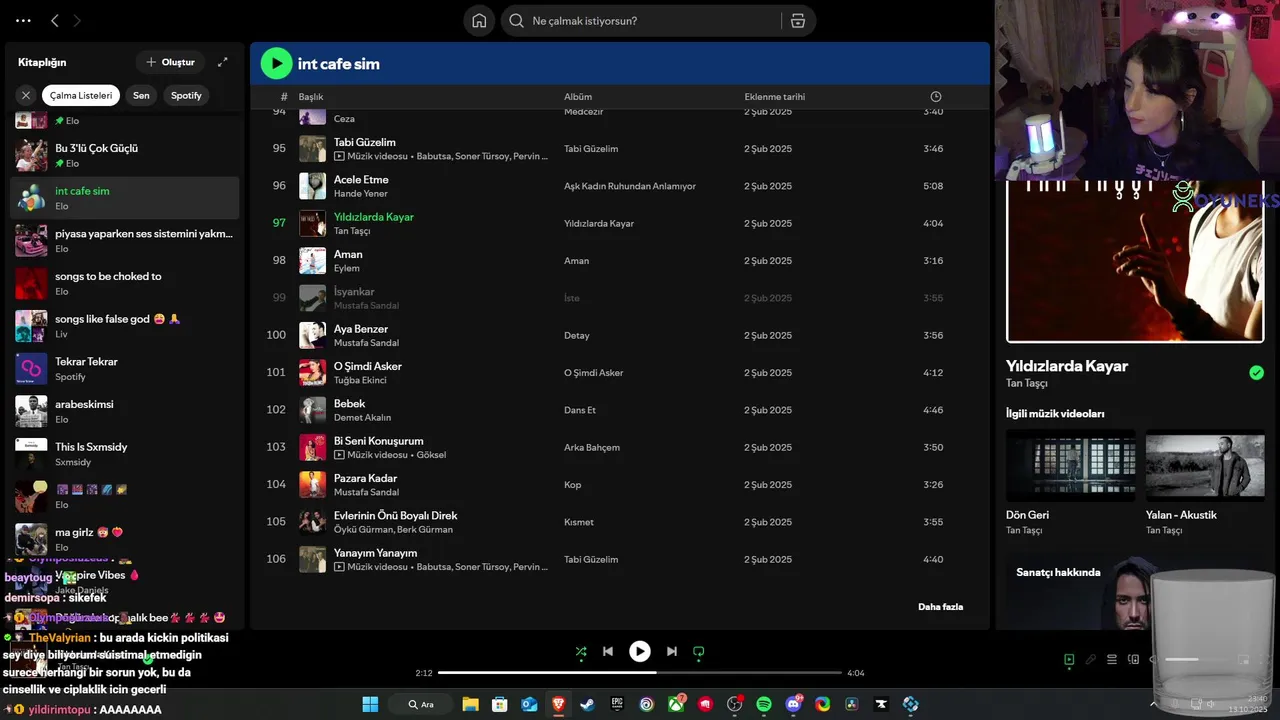Open artist Eylem in track row 98
The image size is (1280, 720).
tap(346, 269)
